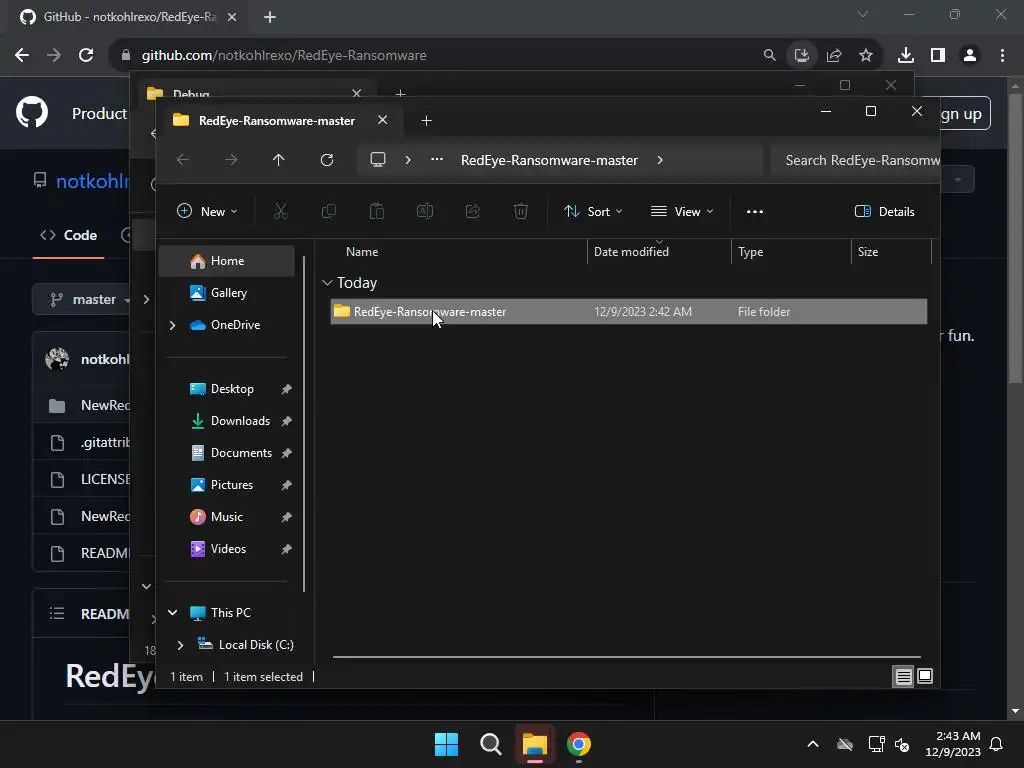Navigate forward in File Explorer
This screenshot has width=1024, height=768.
click(x=231, y=160)
